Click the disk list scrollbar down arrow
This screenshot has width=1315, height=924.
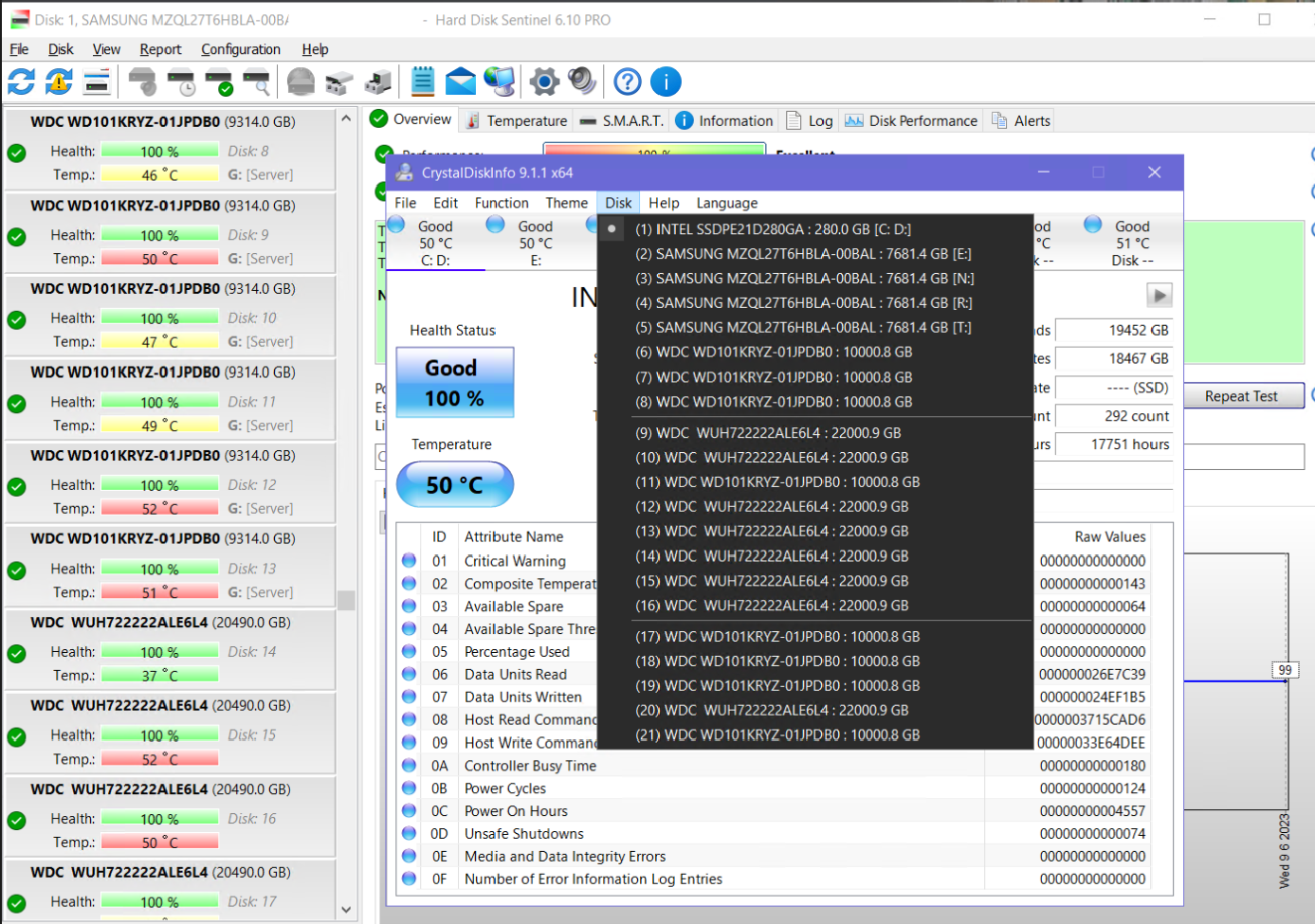(346, 910)
